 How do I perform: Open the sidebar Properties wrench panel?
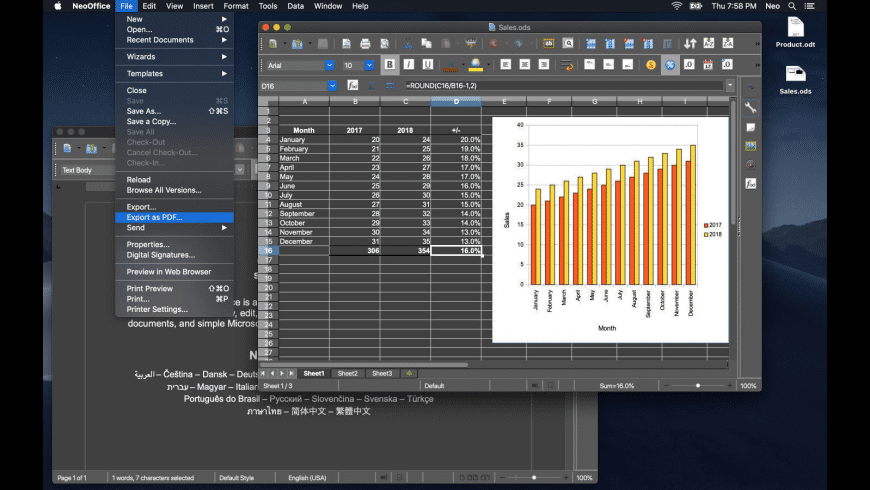point(751,108)
